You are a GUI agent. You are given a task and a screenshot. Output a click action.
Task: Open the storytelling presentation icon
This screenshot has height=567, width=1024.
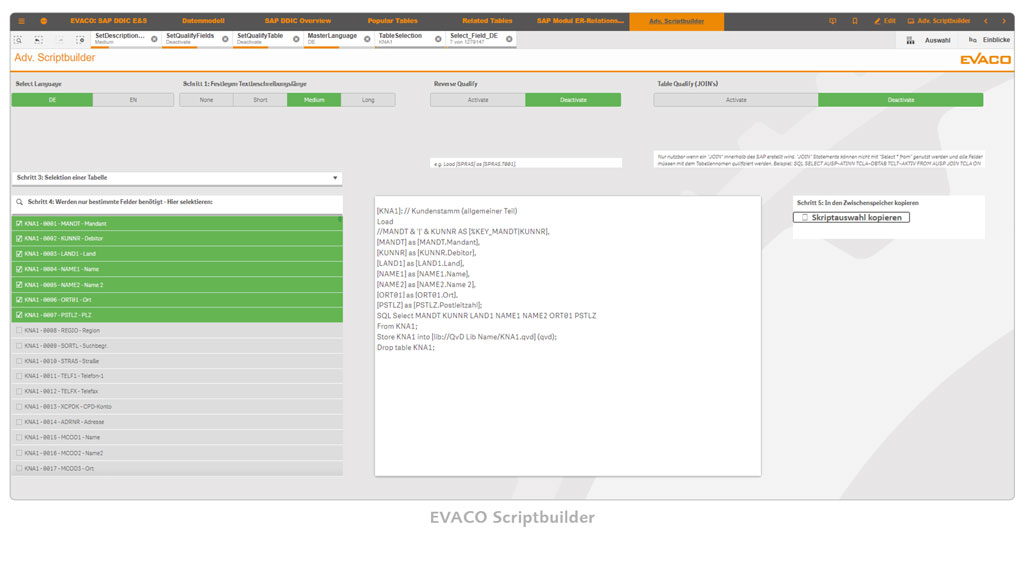(x=833, y=21)
